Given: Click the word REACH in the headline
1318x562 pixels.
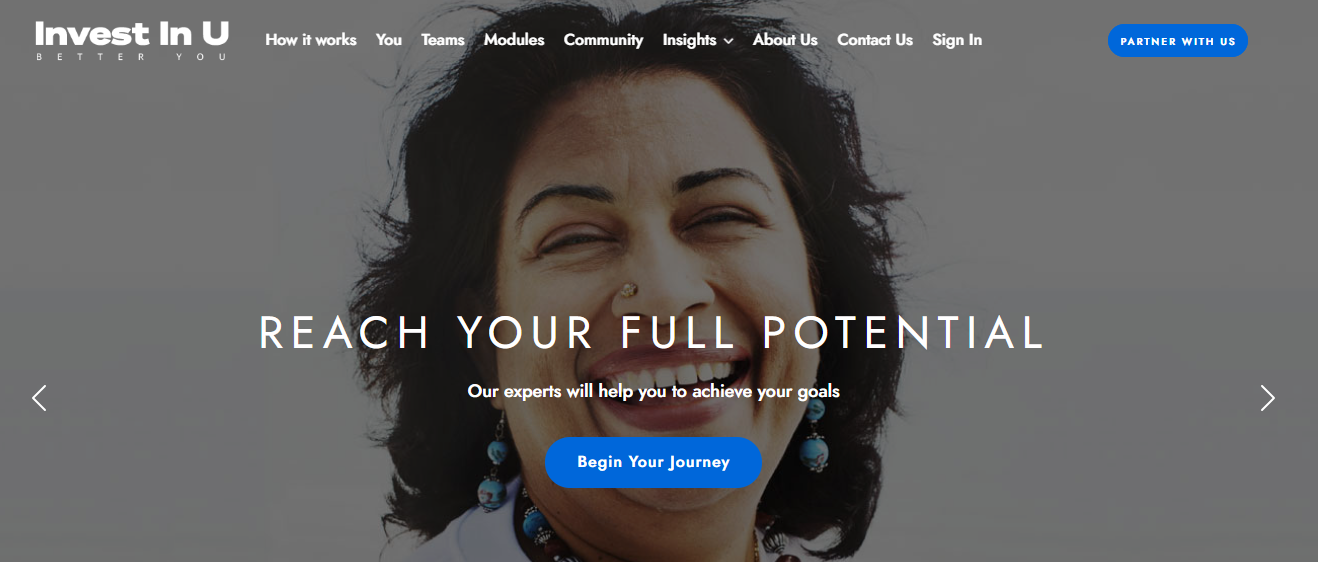Looking at the screenshot, I should click(x=345, y=333).
